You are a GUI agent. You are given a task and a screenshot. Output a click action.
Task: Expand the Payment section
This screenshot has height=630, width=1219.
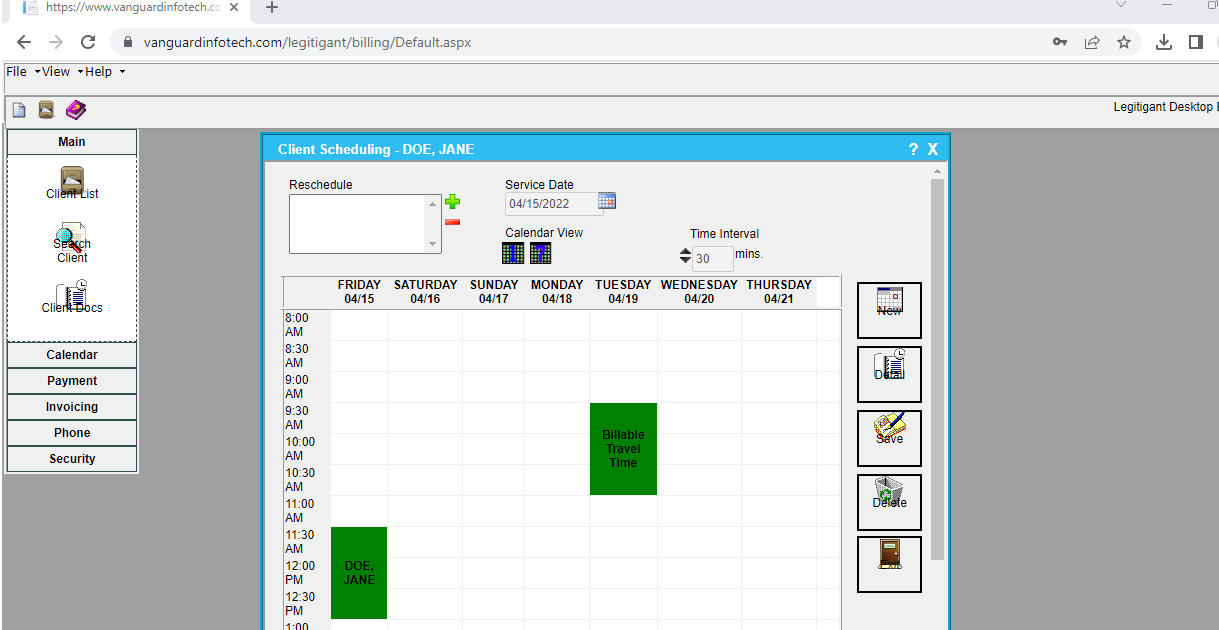(72, 381)
